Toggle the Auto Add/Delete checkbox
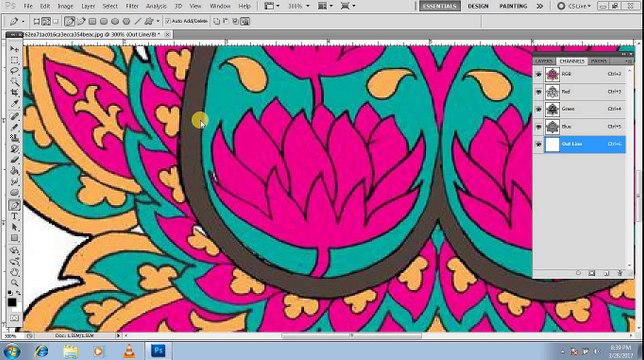The width and height of the screenshot is (644, 360). point(168,21)
